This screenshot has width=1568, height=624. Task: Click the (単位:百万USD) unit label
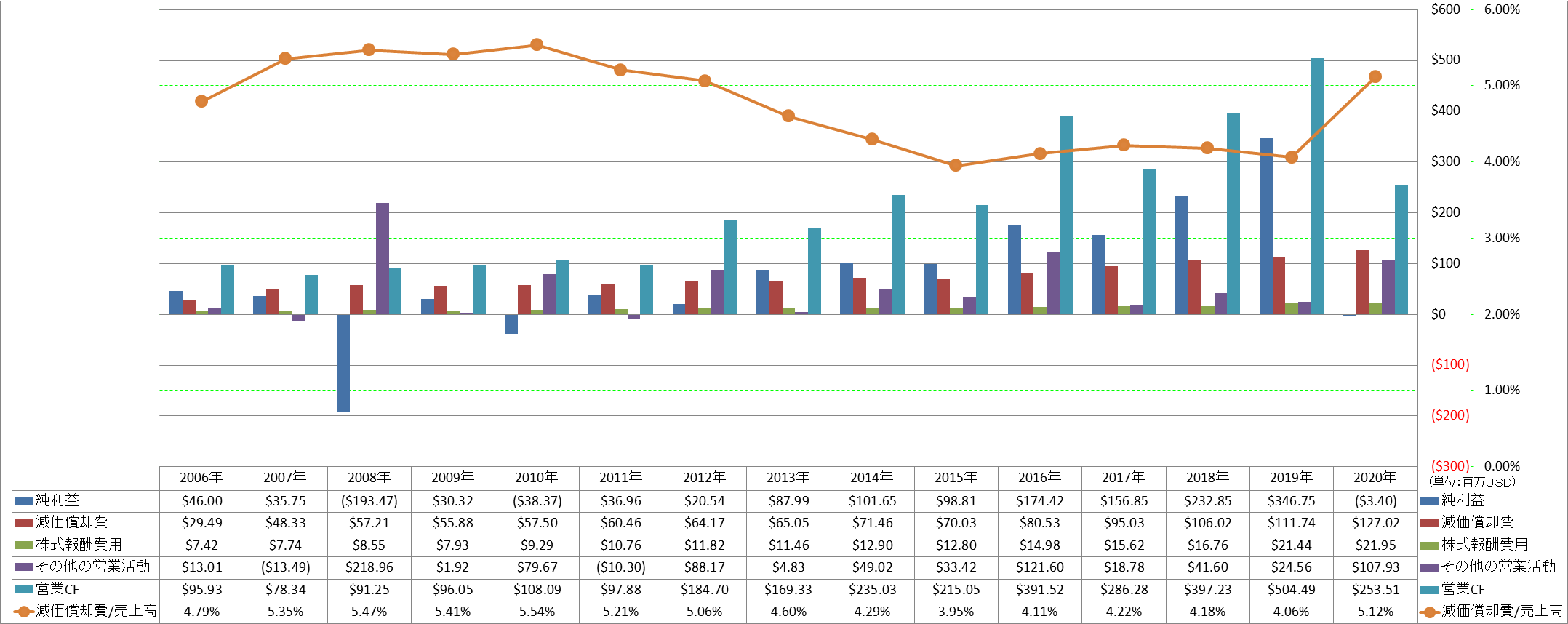1472,482
